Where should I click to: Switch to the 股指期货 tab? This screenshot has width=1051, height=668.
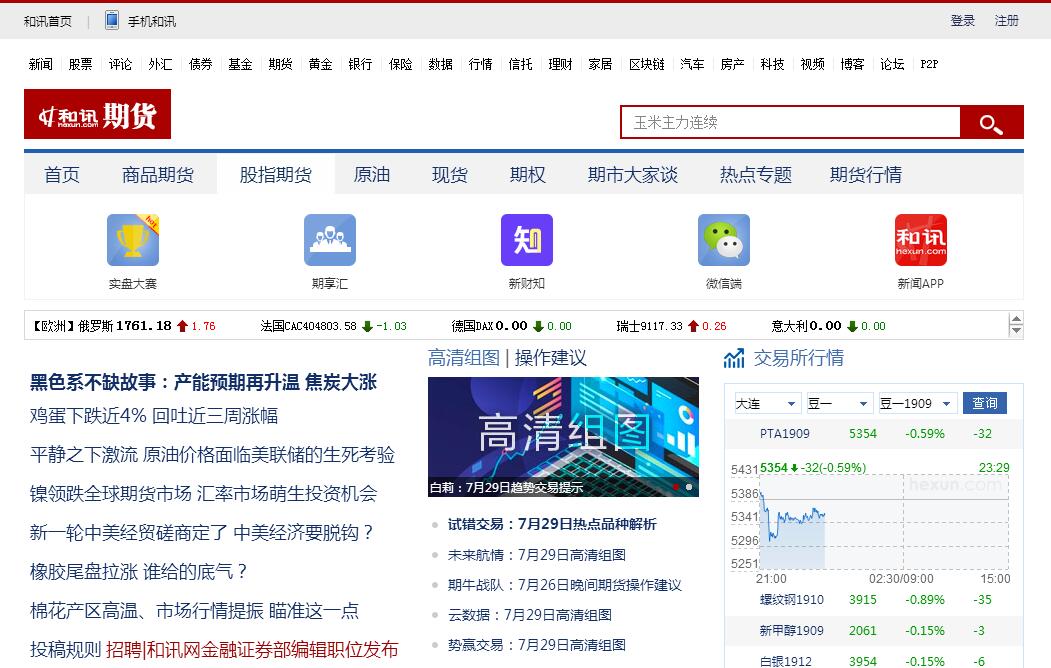pyautogui.click(x=275, y=175)
